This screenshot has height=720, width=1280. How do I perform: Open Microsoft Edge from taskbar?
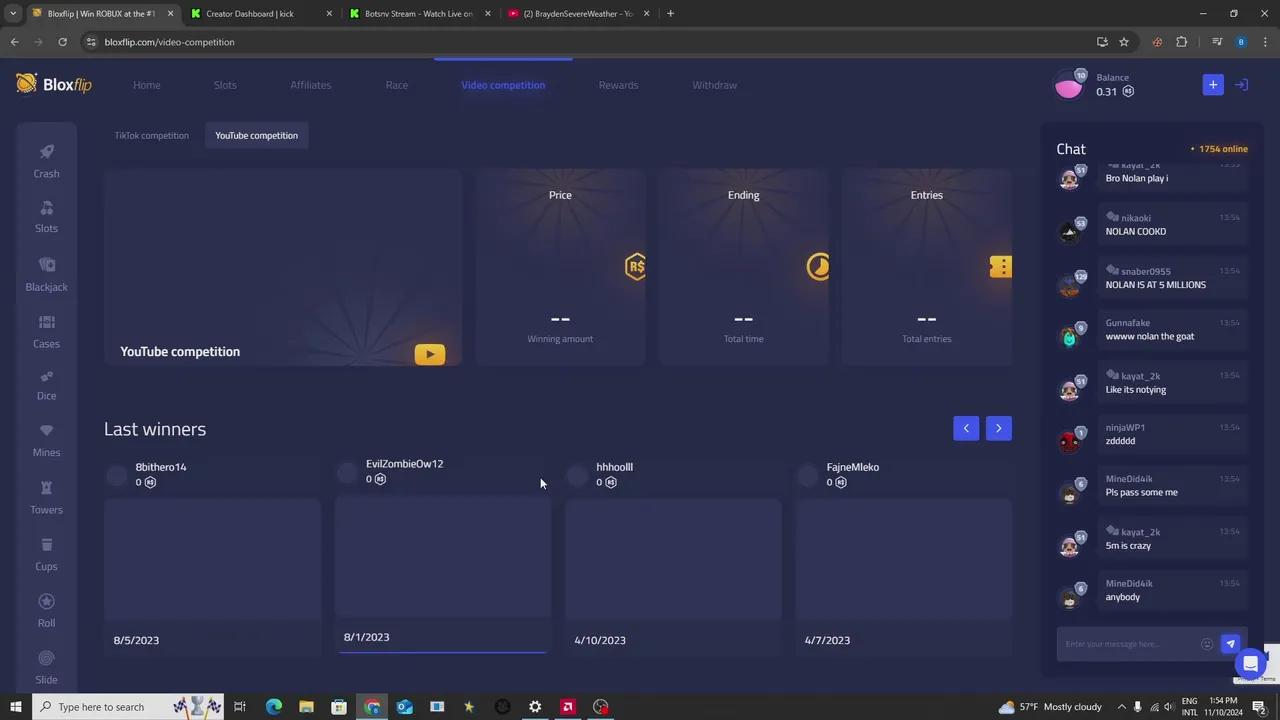(x=273, y=707)
